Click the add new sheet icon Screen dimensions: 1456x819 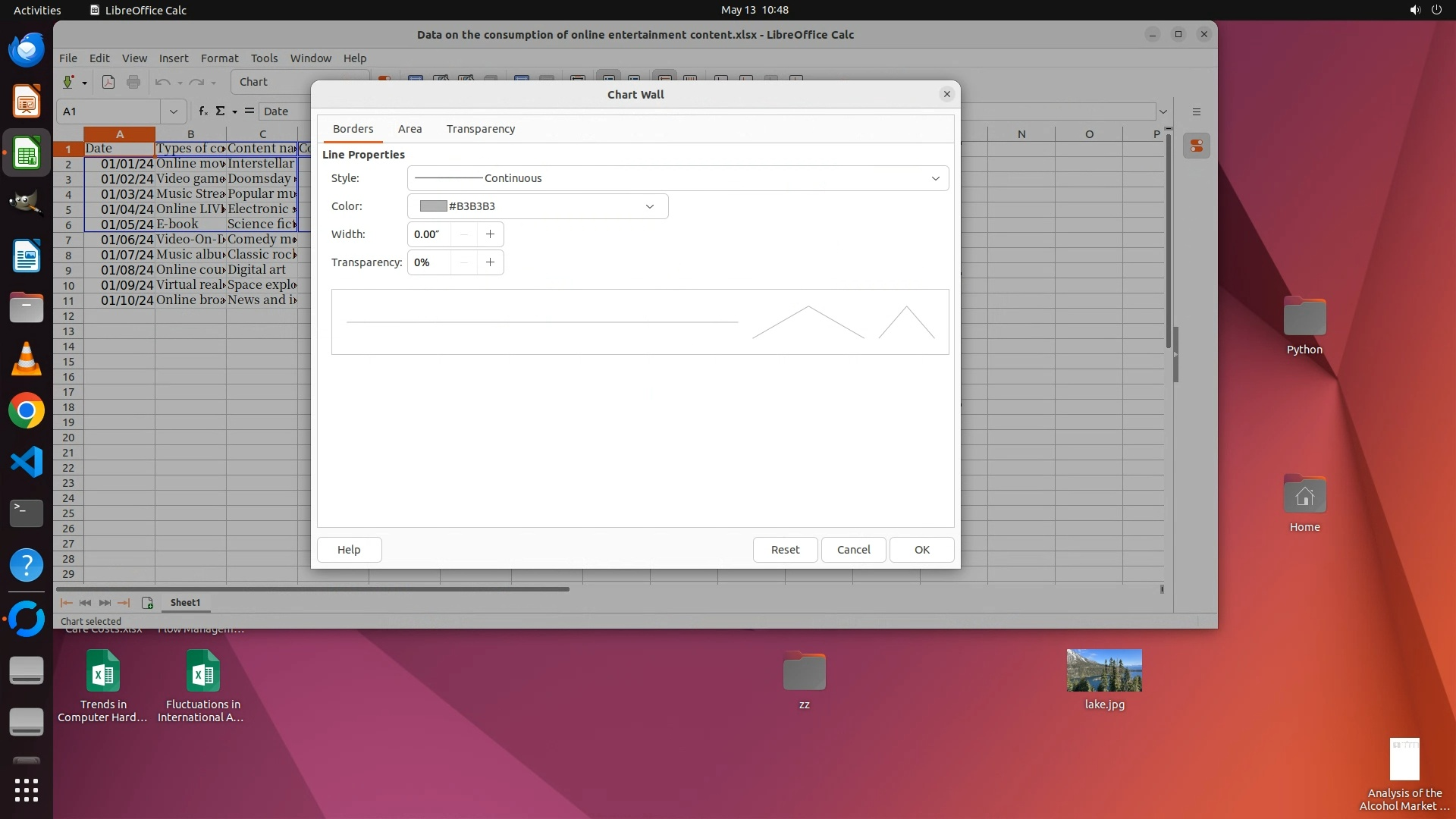click(x=147, y=603)
